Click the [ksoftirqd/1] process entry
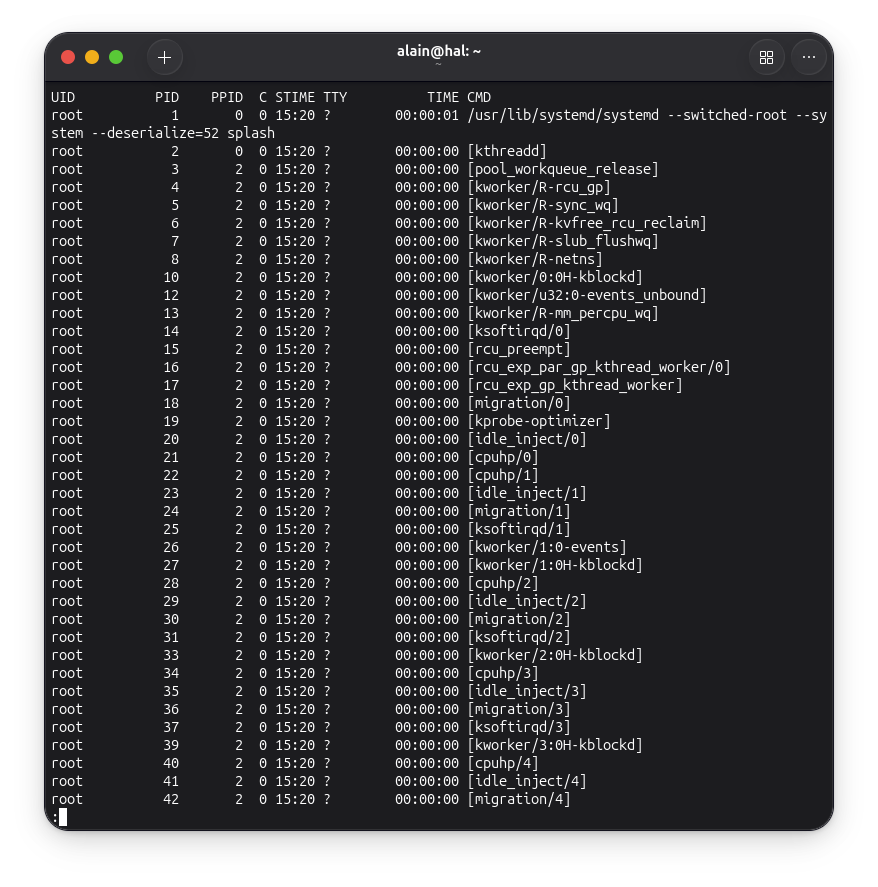 pos(519,529)
